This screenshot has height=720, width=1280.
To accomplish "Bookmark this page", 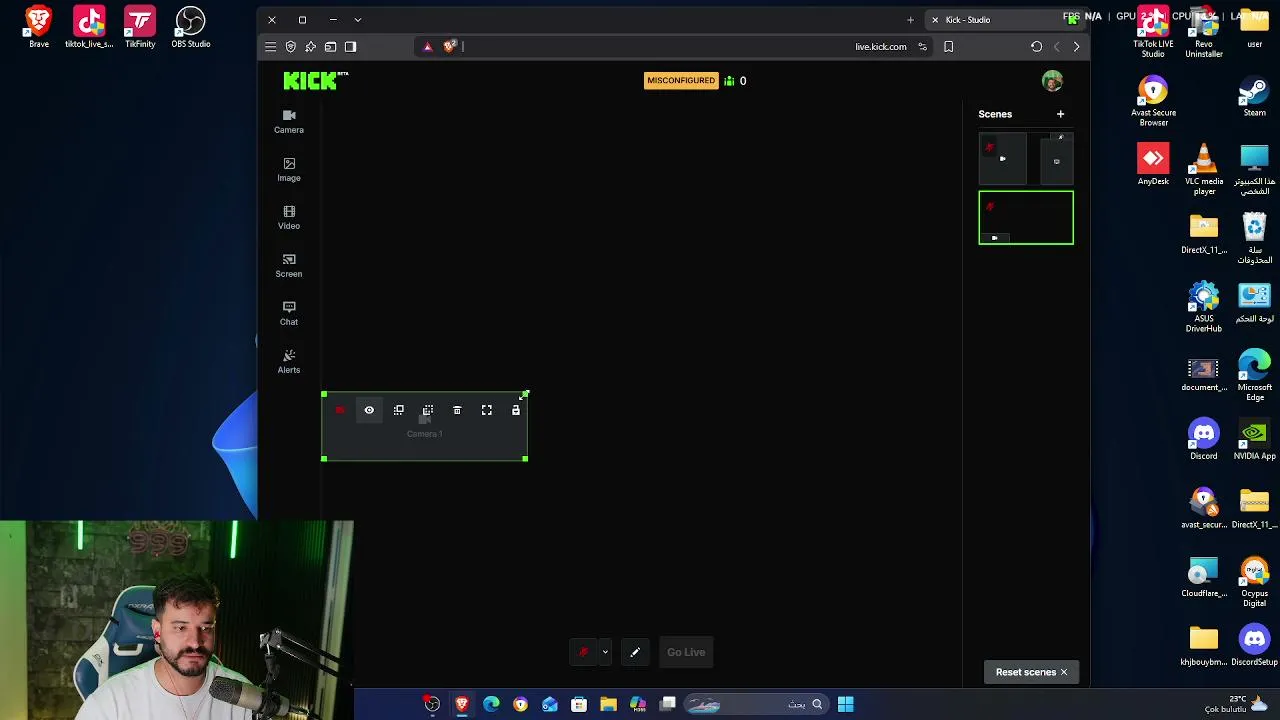I will click(x=949, y=47).
